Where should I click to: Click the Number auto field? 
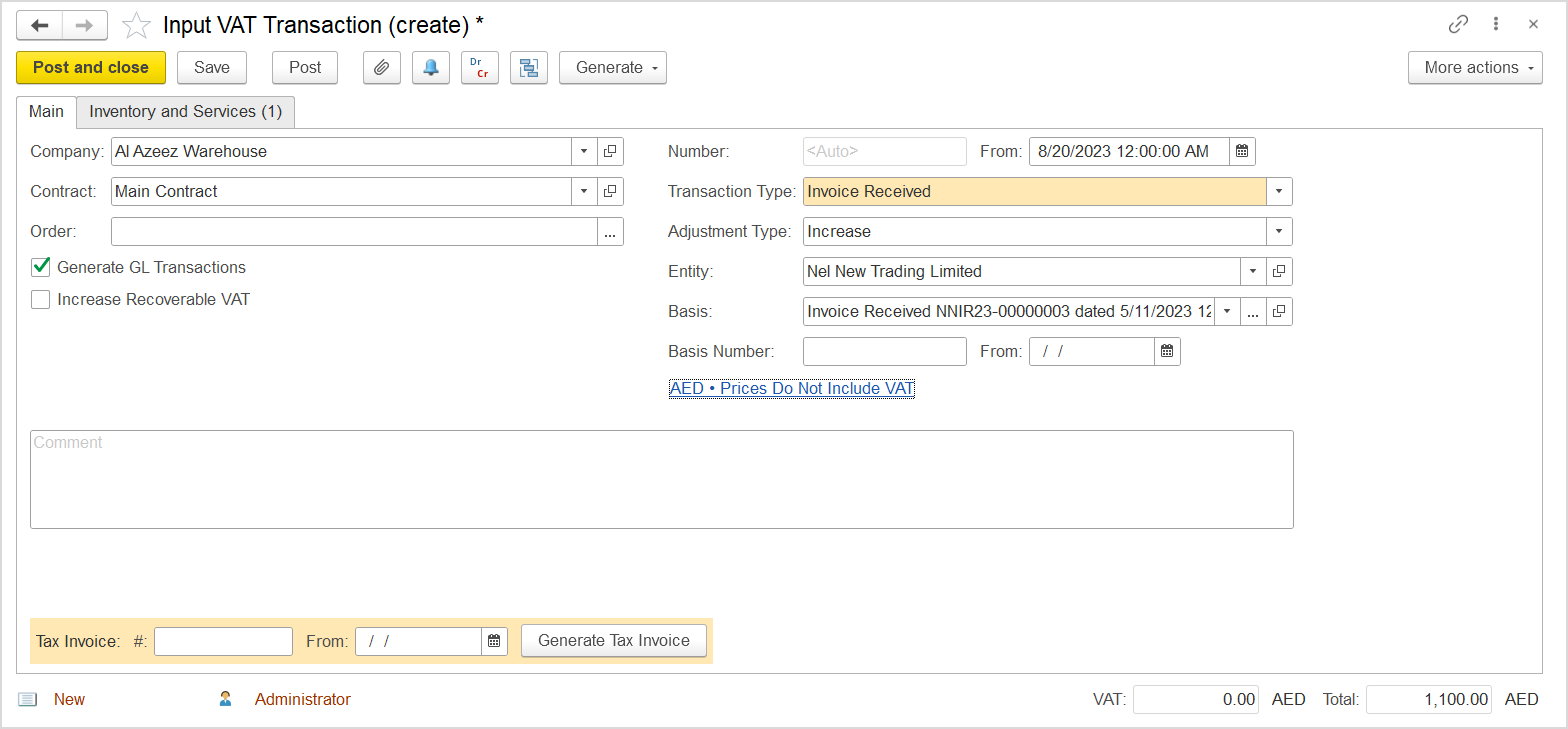pos(885,152)
